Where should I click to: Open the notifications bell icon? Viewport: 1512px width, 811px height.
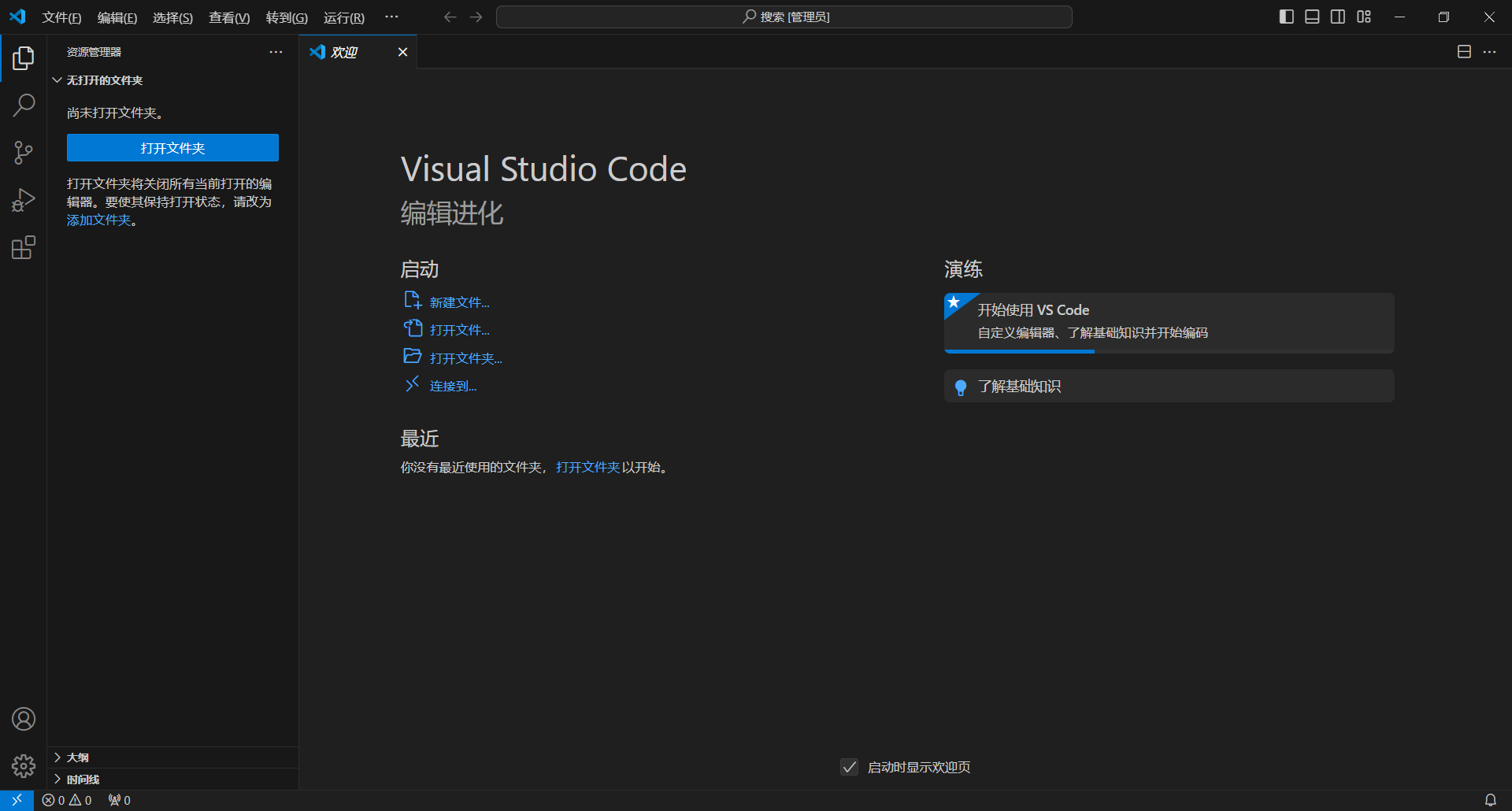pyautogui.click(x=1490, y=800)
